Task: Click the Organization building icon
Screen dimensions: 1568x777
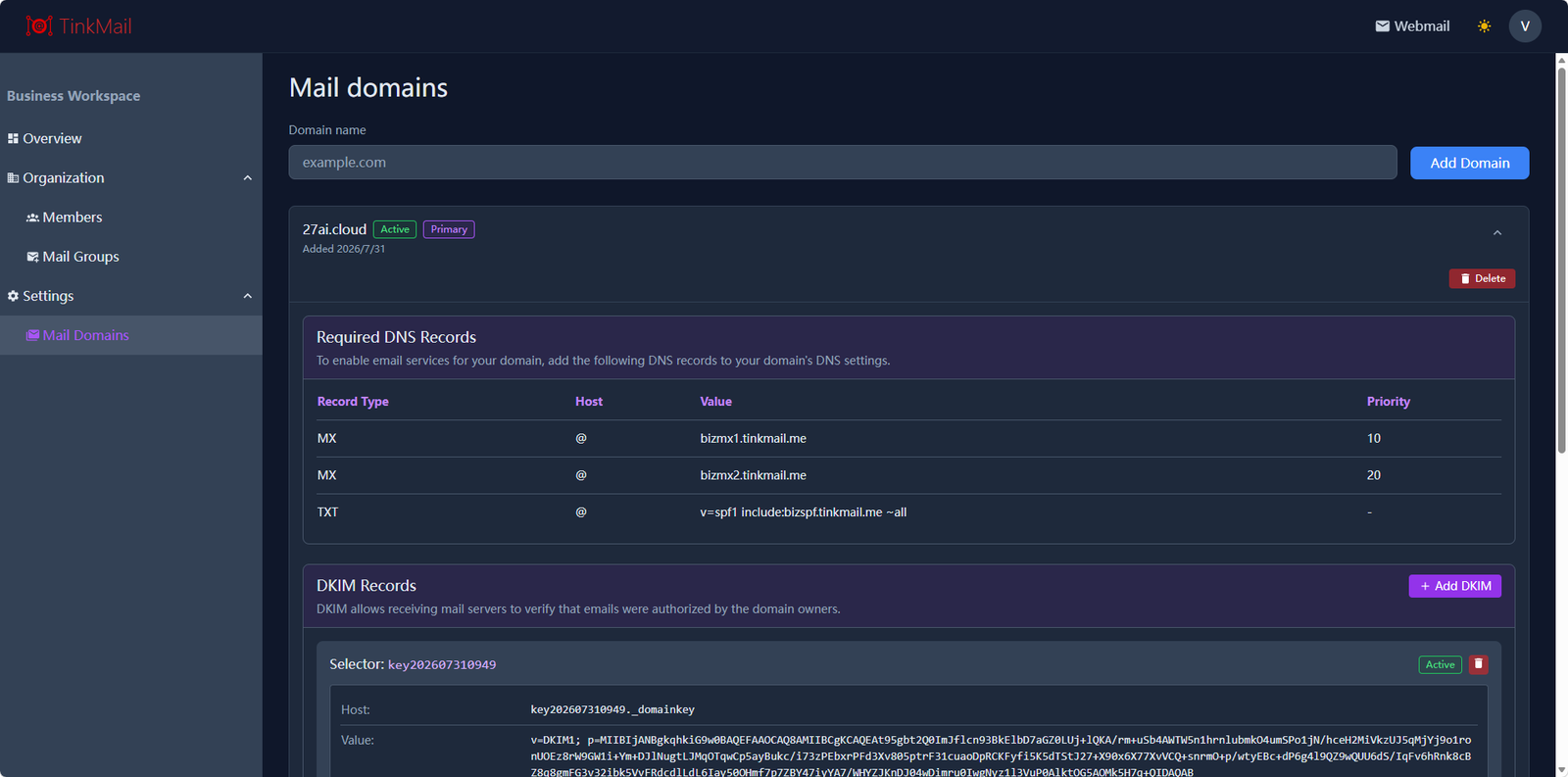Action: click(x=13, y=178)
